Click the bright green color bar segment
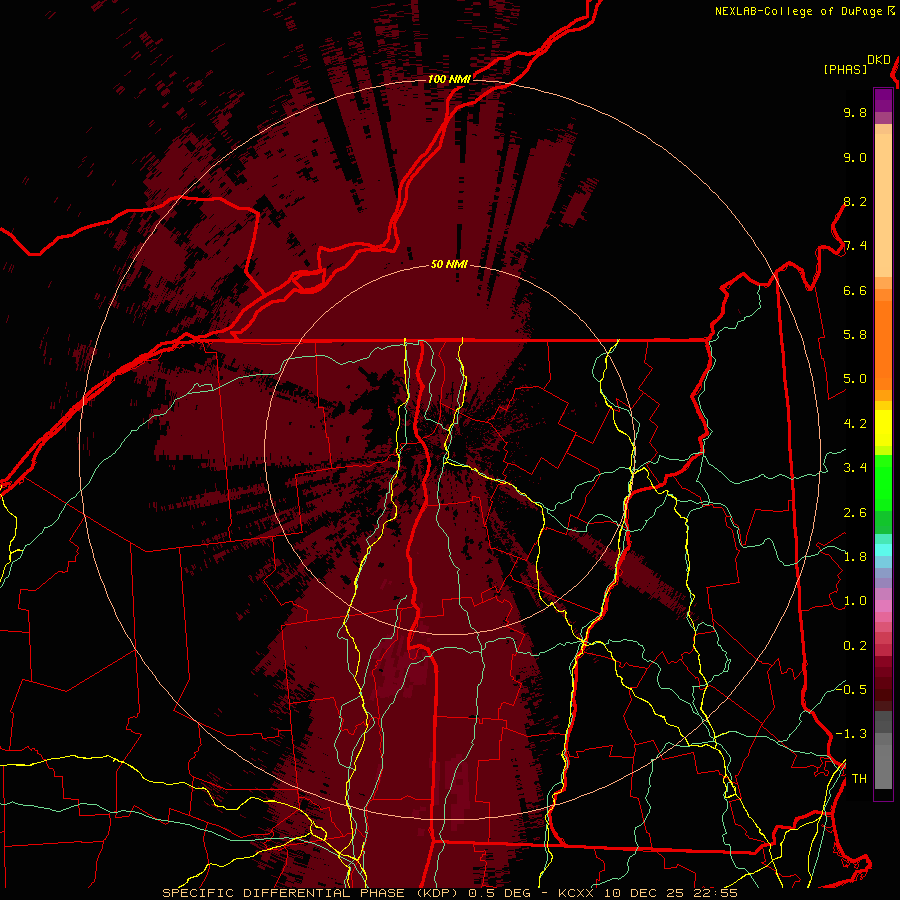900x900 pixels. (x=883, y=483)
